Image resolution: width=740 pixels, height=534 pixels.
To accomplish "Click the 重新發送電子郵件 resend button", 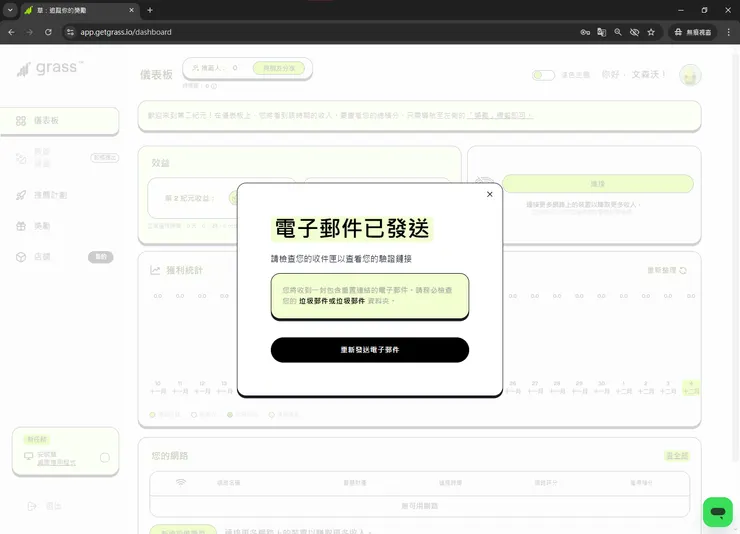I will coord(370,350).
